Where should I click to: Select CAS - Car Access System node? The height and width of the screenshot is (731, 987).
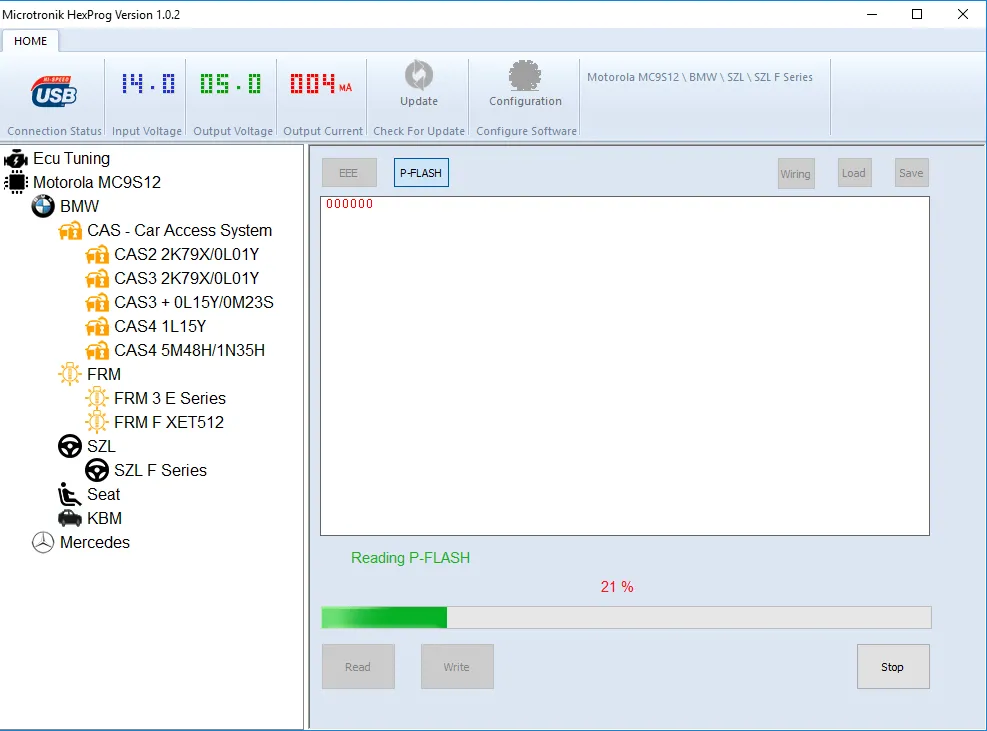(x=179, y=230)
